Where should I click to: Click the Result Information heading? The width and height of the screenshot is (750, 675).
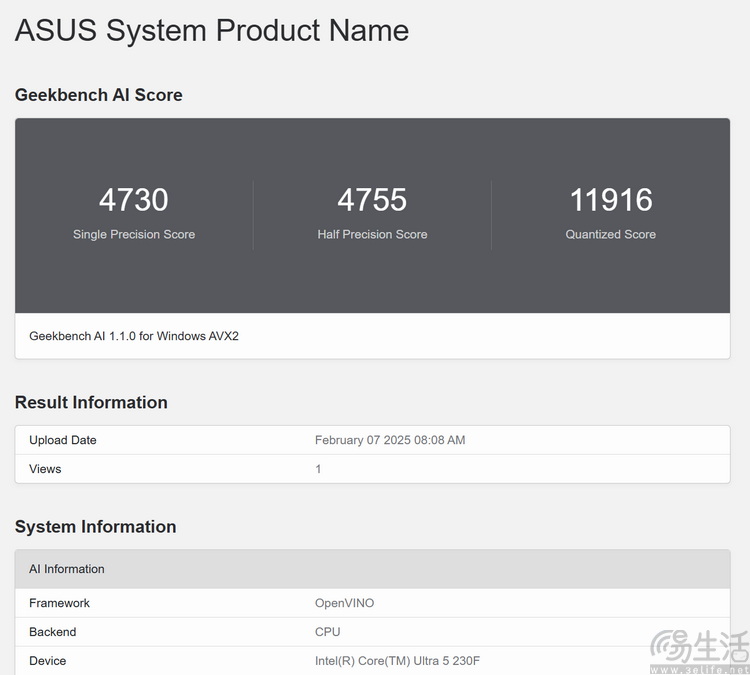pyautogui.click(x=91, y=402)
